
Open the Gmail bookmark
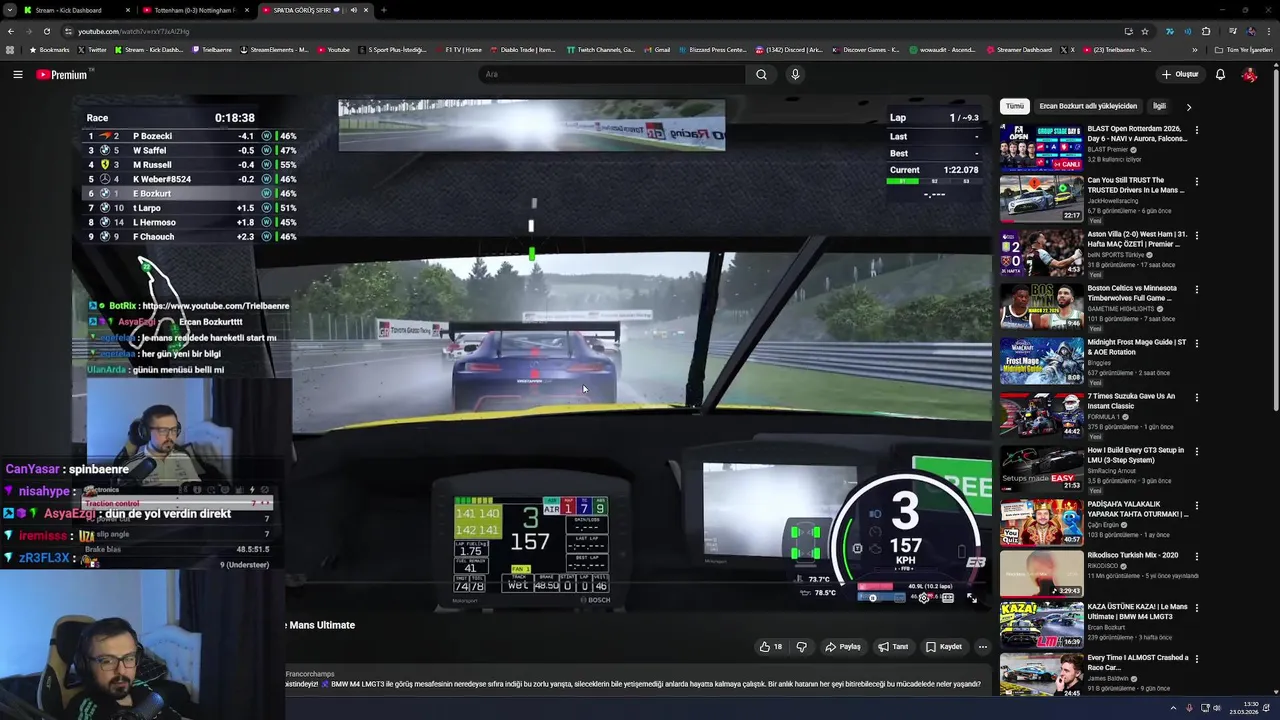(x=656, y=50)
